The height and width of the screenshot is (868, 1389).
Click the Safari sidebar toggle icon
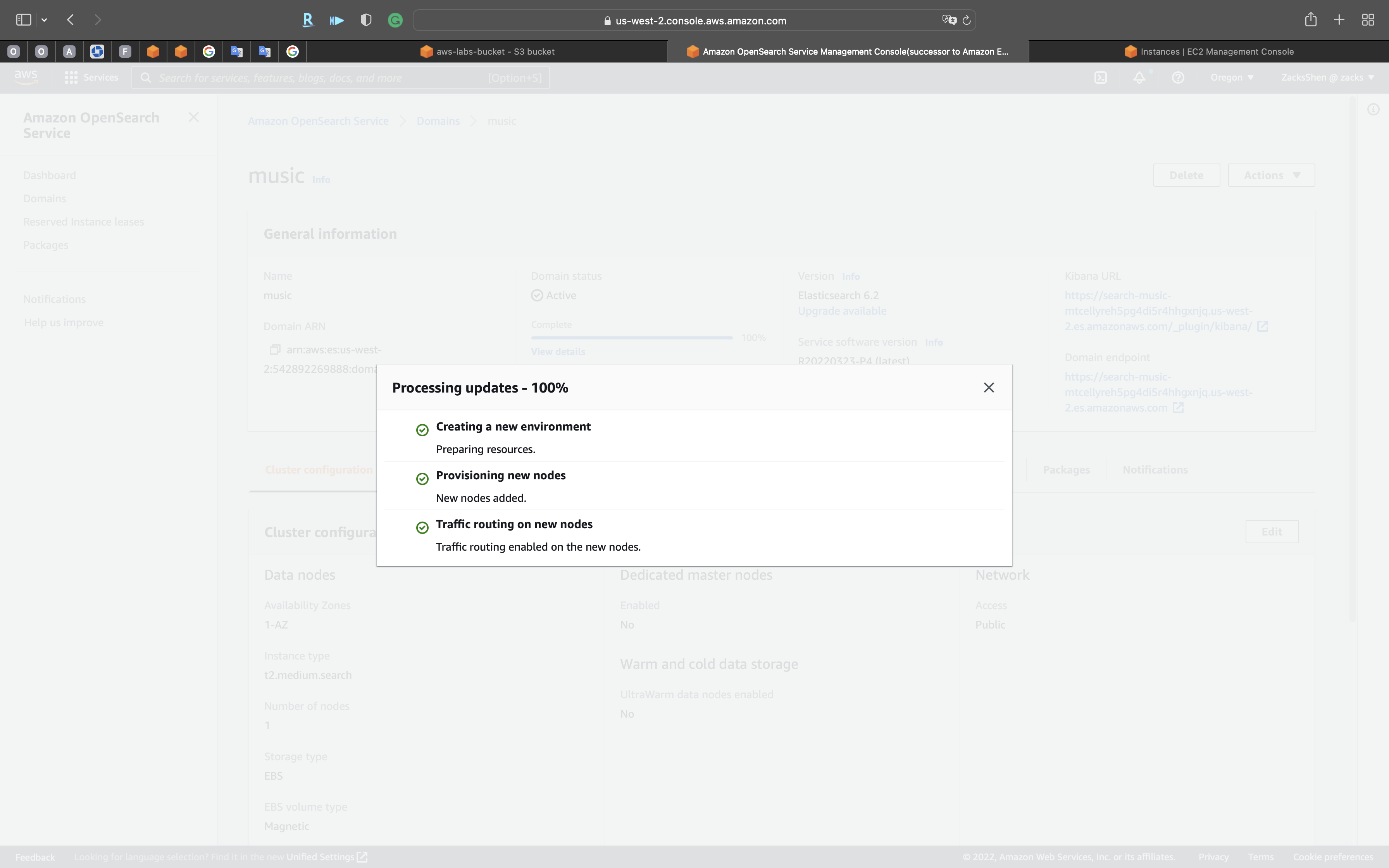(24, 20)
